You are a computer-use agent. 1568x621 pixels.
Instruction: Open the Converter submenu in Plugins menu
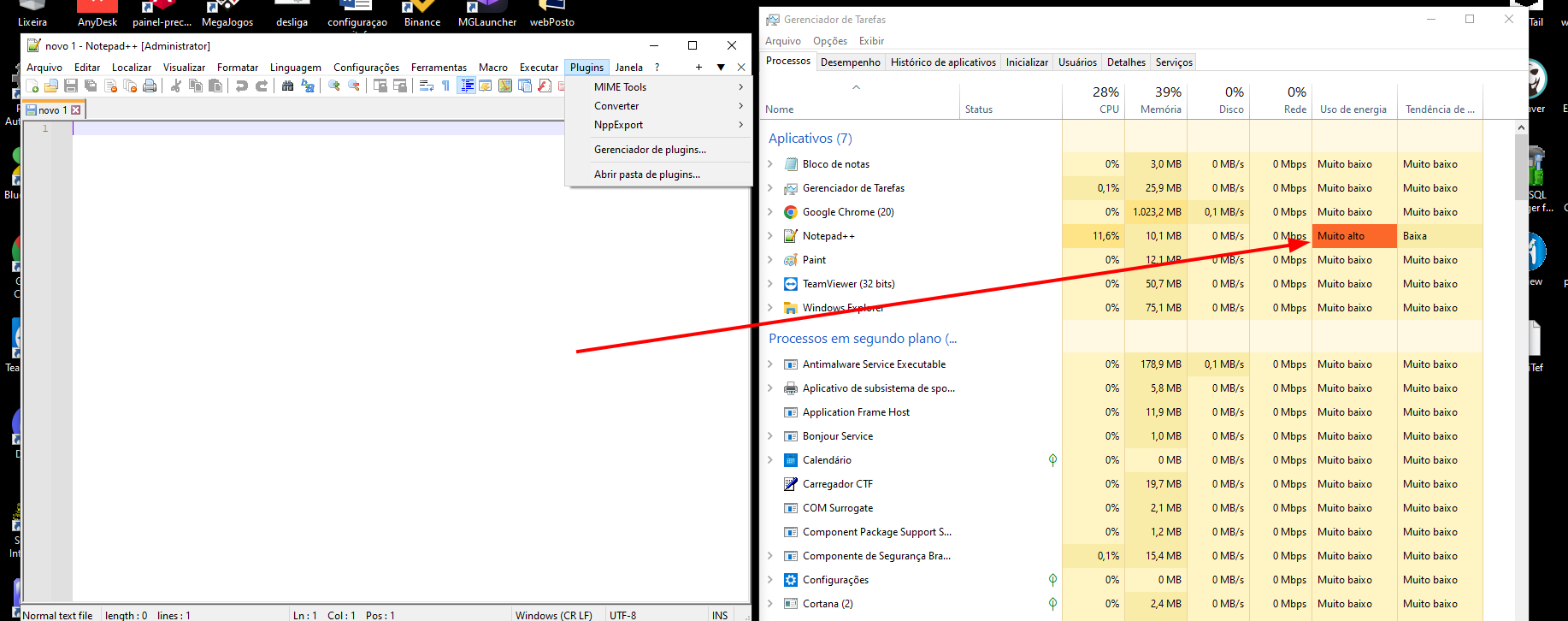(659, 106)
